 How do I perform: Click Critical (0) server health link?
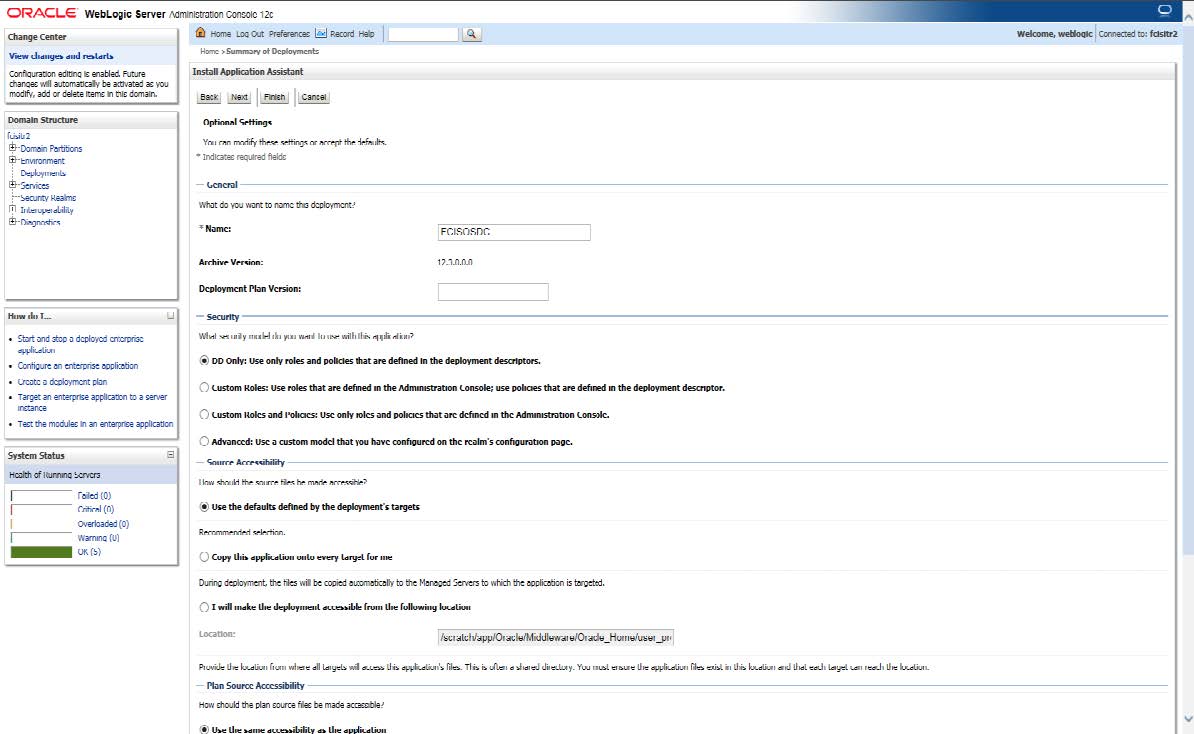tap(96, 509)
